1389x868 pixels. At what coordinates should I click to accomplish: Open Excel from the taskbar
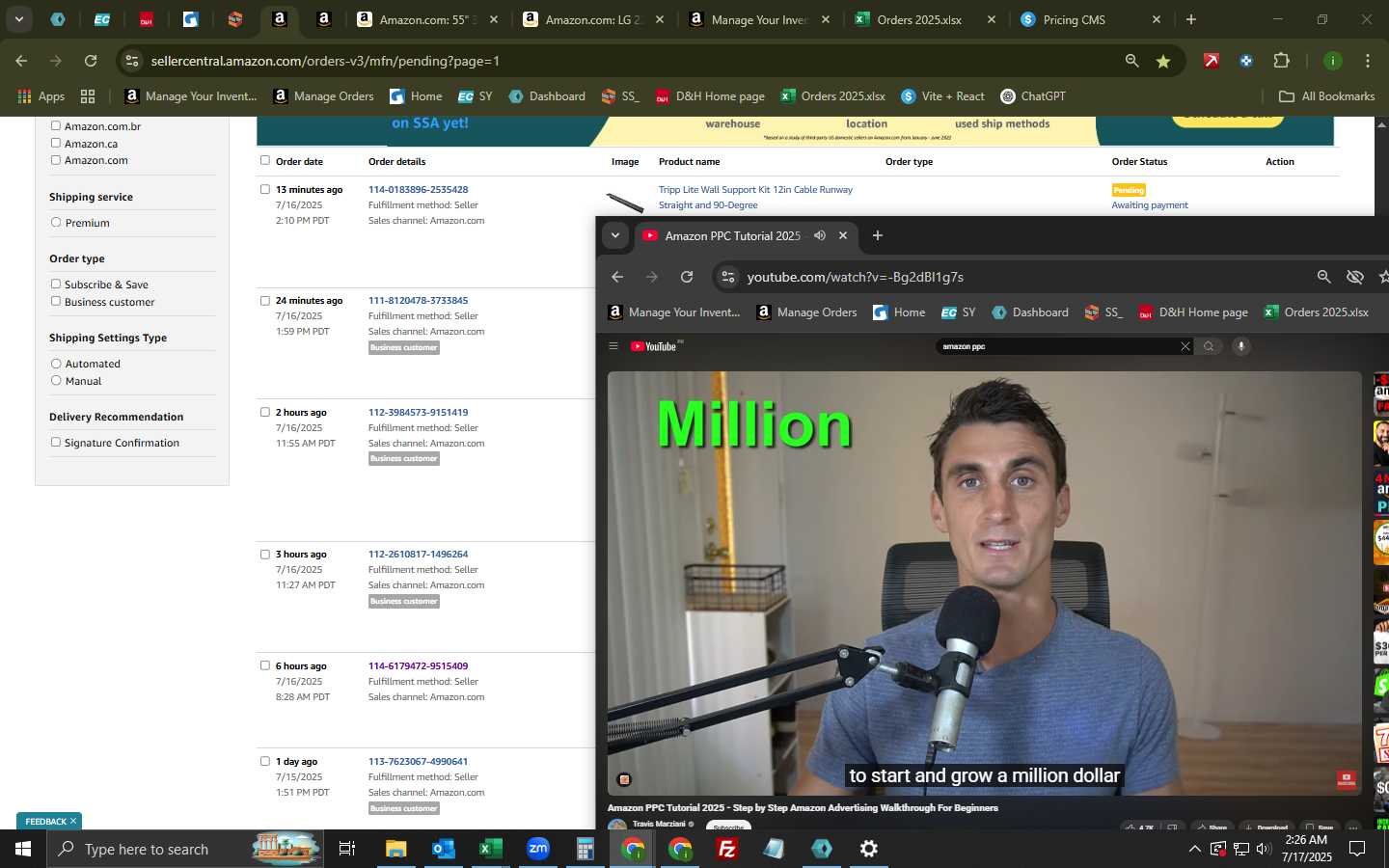pyautogui.click(x=490, y=849)
